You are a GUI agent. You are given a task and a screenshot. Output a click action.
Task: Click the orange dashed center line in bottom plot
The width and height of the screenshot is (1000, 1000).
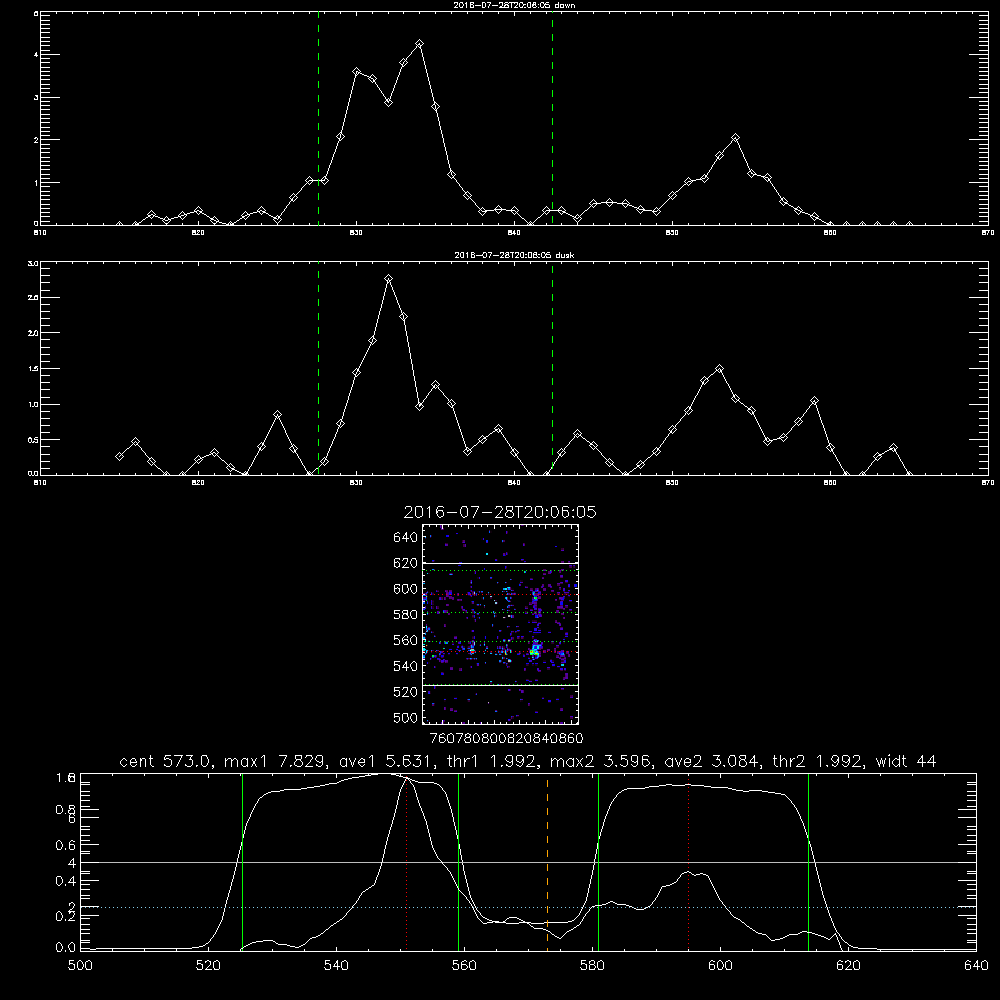point(547,862)
